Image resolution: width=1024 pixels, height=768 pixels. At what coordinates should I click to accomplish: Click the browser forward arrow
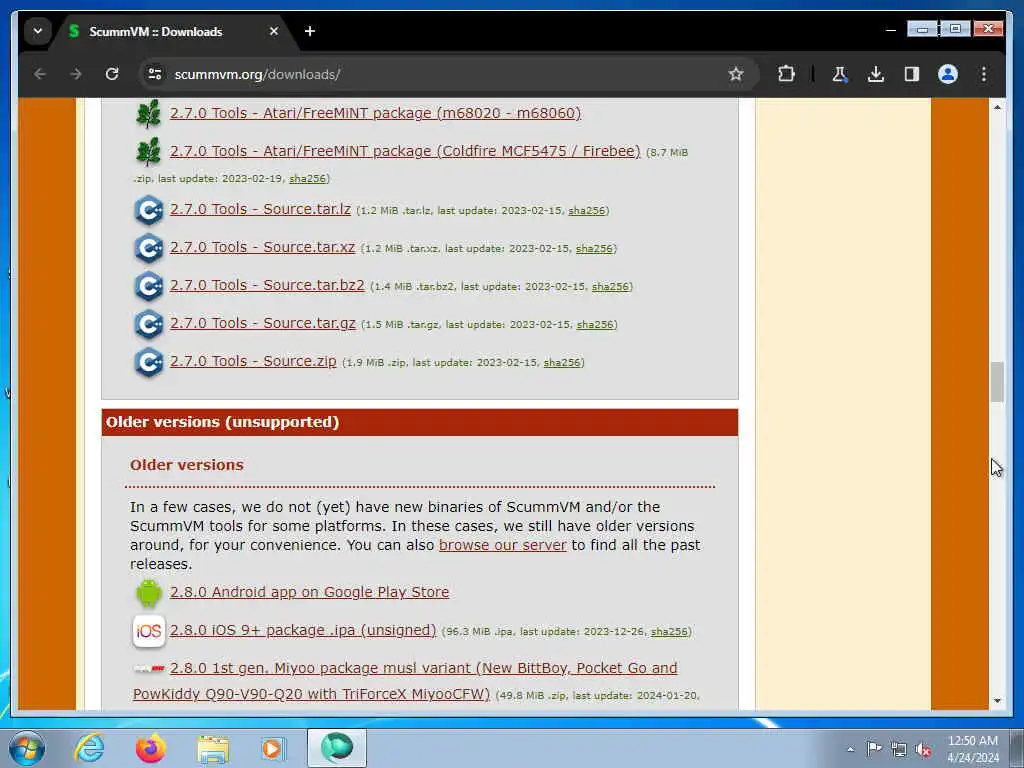[76, 74]
